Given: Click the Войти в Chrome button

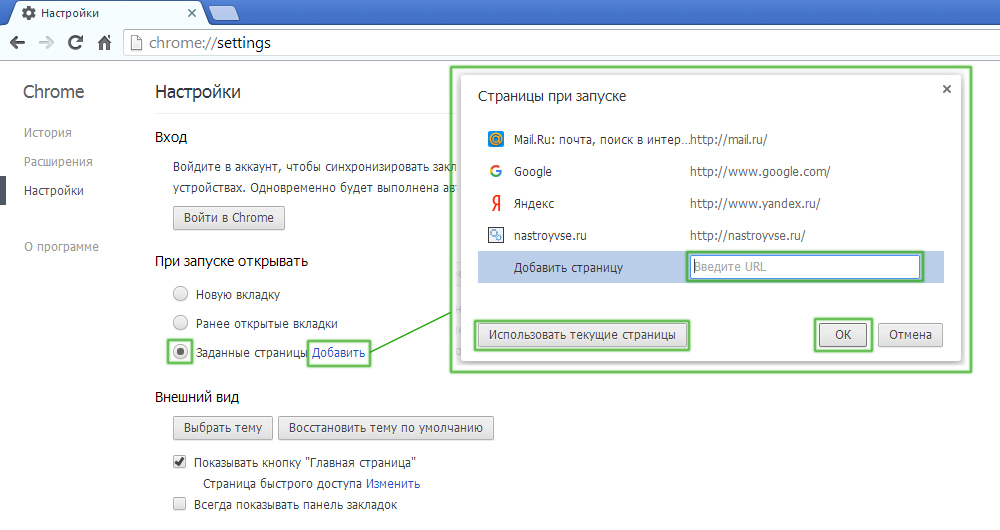Looking at the screenshot, I should [229, 217].
